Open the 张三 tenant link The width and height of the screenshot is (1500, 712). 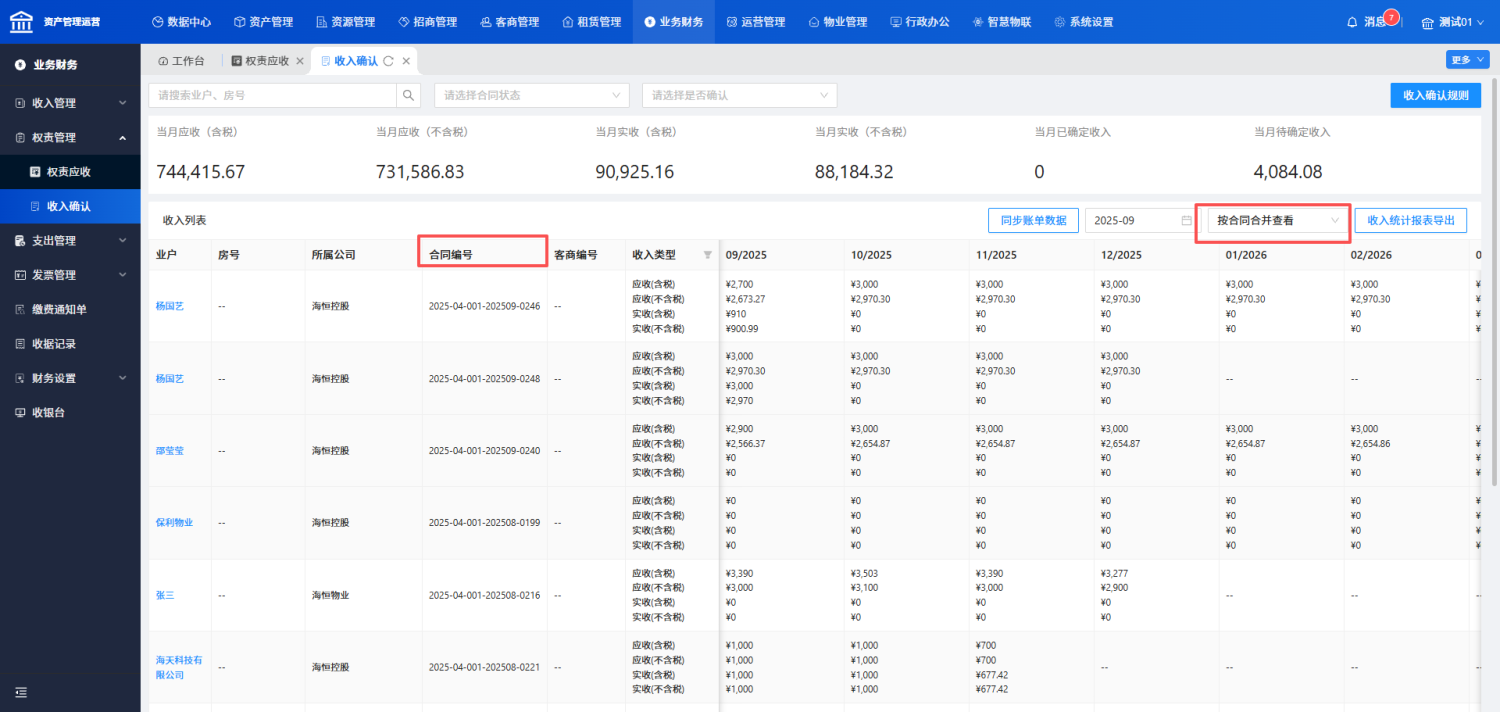point(165,595)
